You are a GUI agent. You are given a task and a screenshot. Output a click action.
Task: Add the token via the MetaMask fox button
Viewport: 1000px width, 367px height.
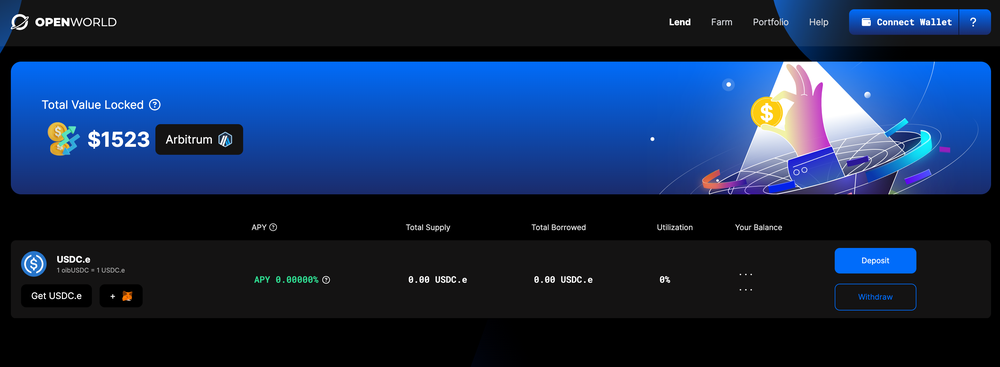point(121,296)
